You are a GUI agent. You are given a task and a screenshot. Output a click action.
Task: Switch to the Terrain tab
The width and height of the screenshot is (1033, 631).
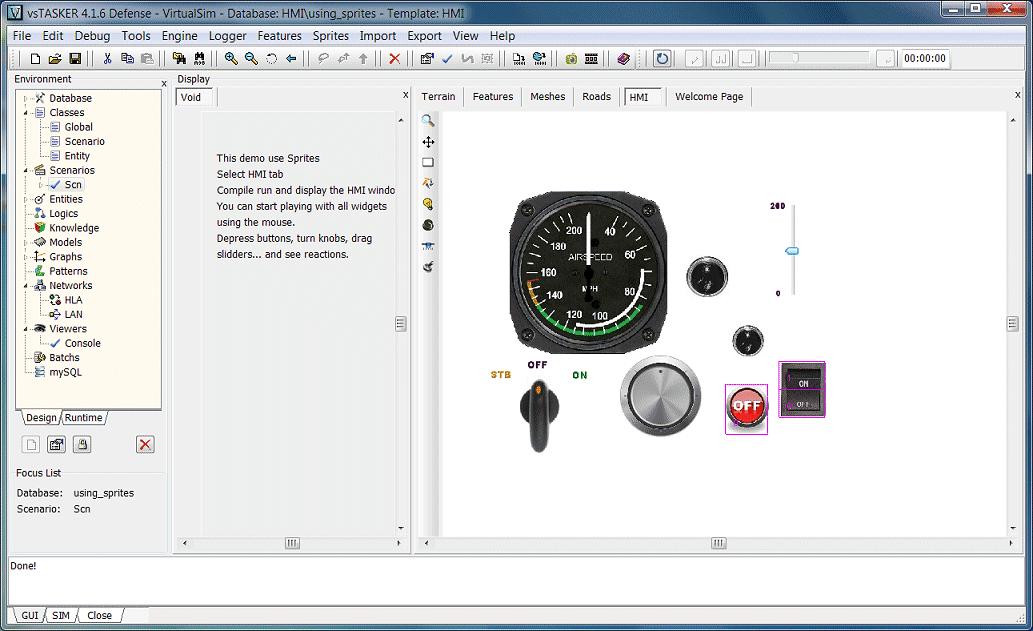(x=438, y=97)
